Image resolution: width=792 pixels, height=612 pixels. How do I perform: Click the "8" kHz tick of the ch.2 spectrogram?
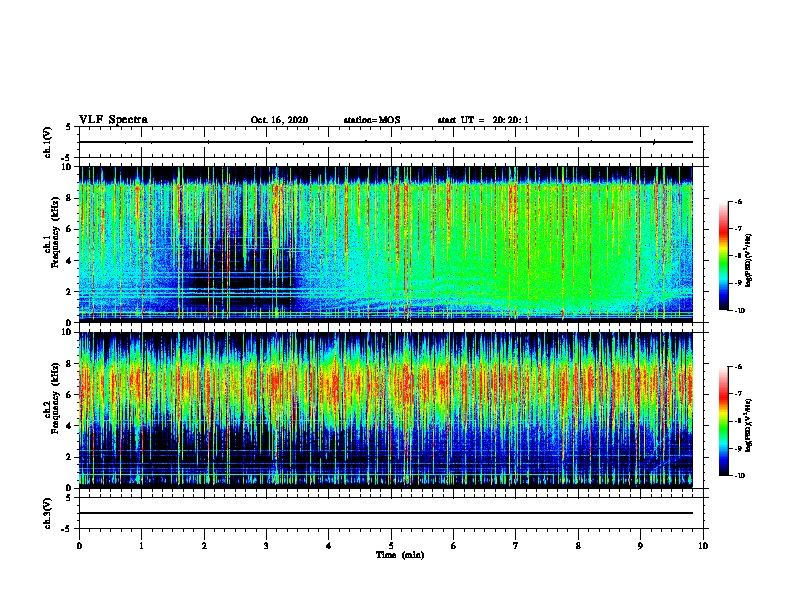click(69, 364)
